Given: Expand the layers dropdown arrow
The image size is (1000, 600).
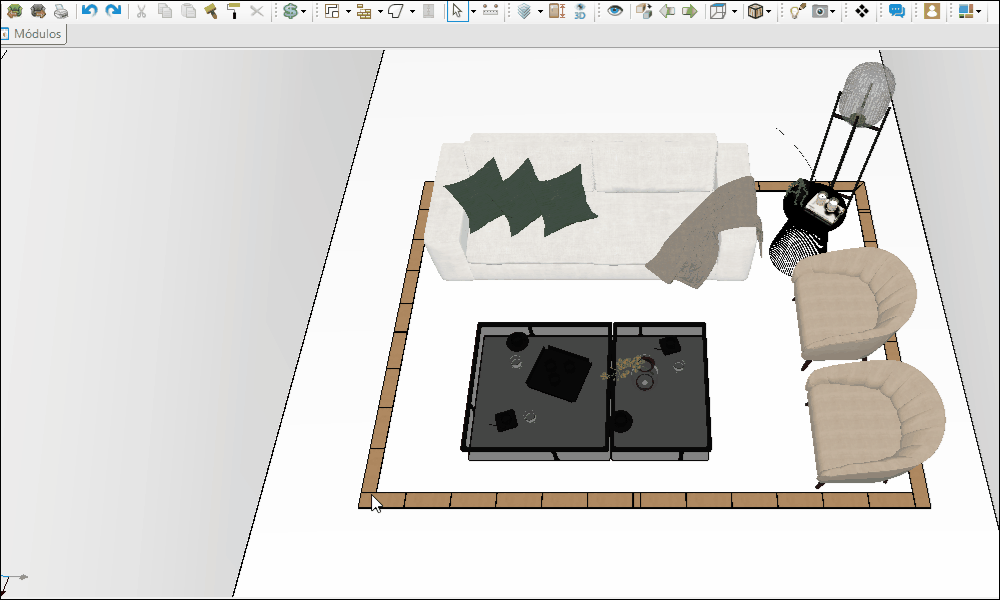Looking at the screenshot, I should tap(540, 11).
